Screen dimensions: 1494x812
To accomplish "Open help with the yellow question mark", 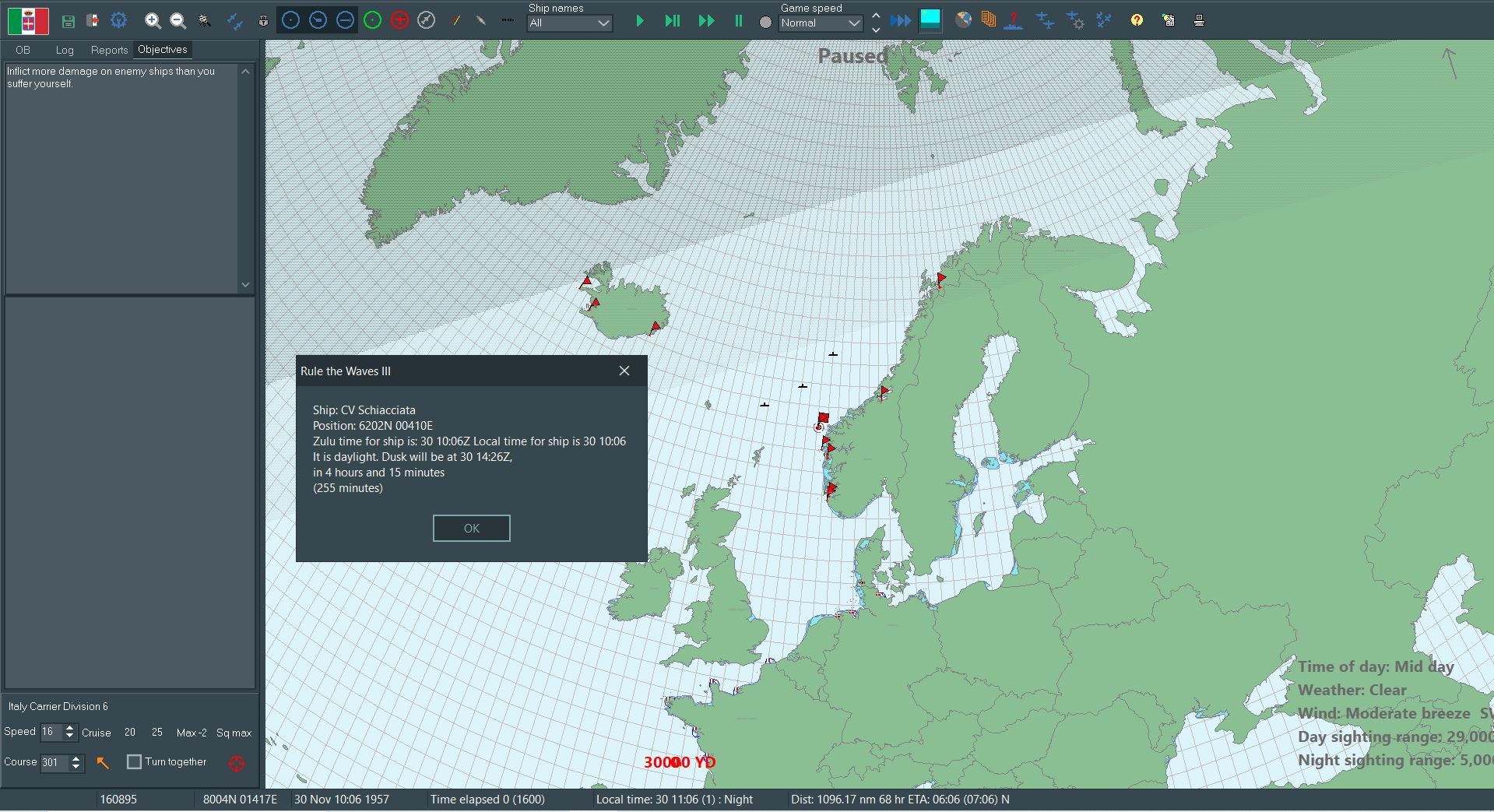I will [x=1137, y=20].
